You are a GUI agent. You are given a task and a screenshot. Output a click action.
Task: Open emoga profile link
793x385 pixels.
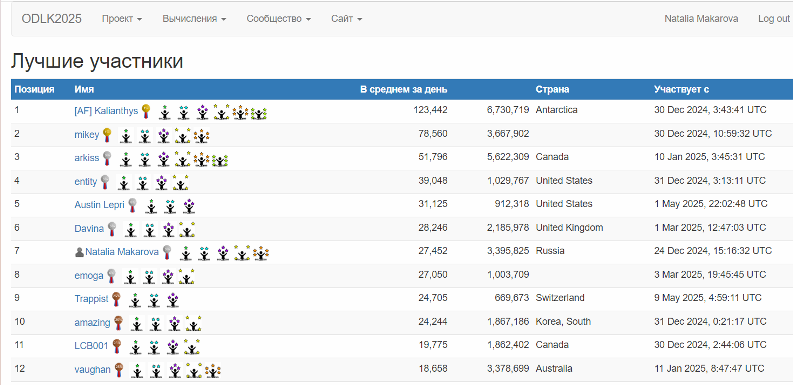pos(89,276)
